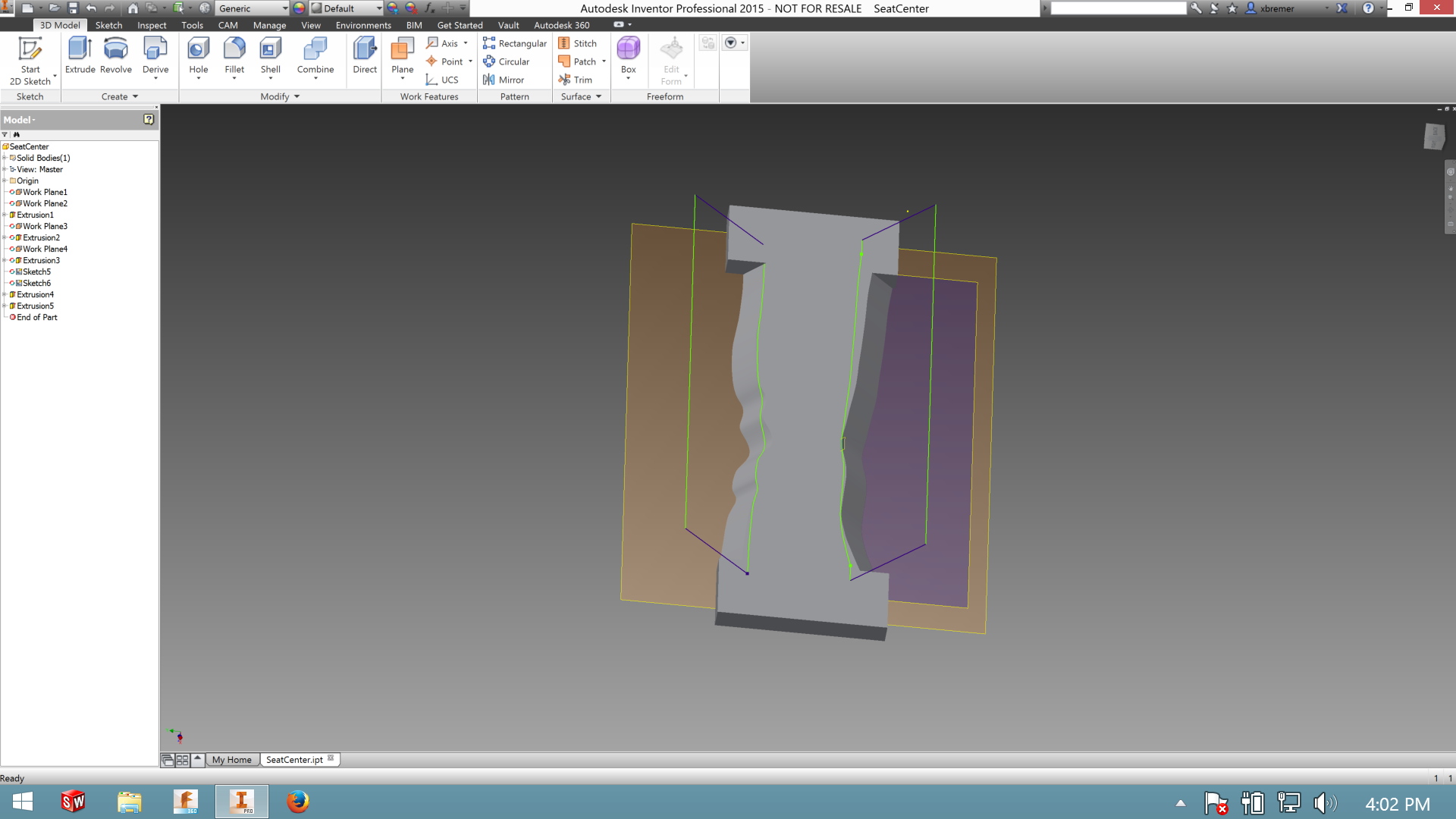The width and height of the screenshot is (1456, 819).
Task: Open the Manage ribbon tab
Action: [x=269, y=25]
